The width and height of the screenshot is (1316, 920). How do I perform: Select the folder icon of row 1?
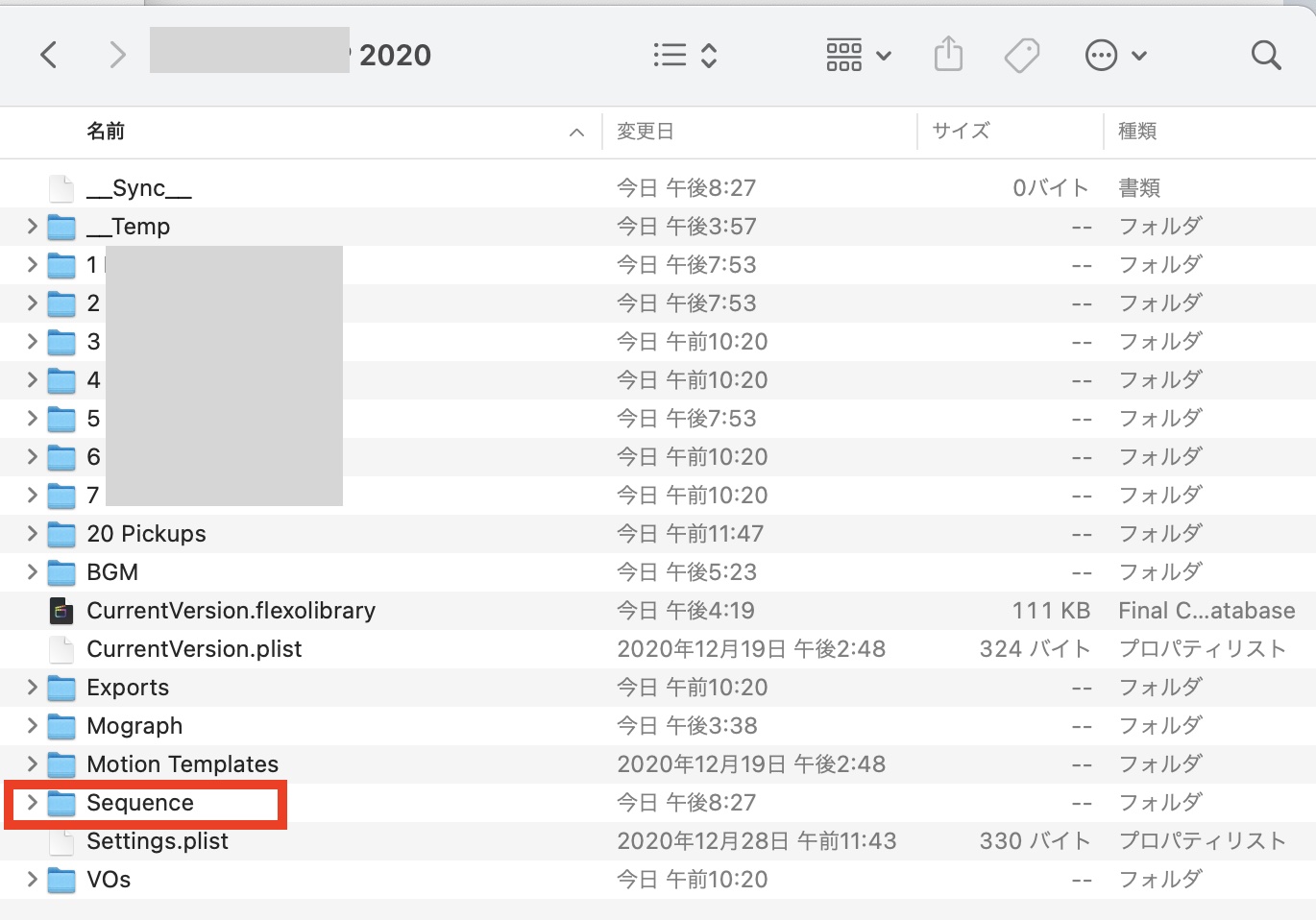(61, 265)
